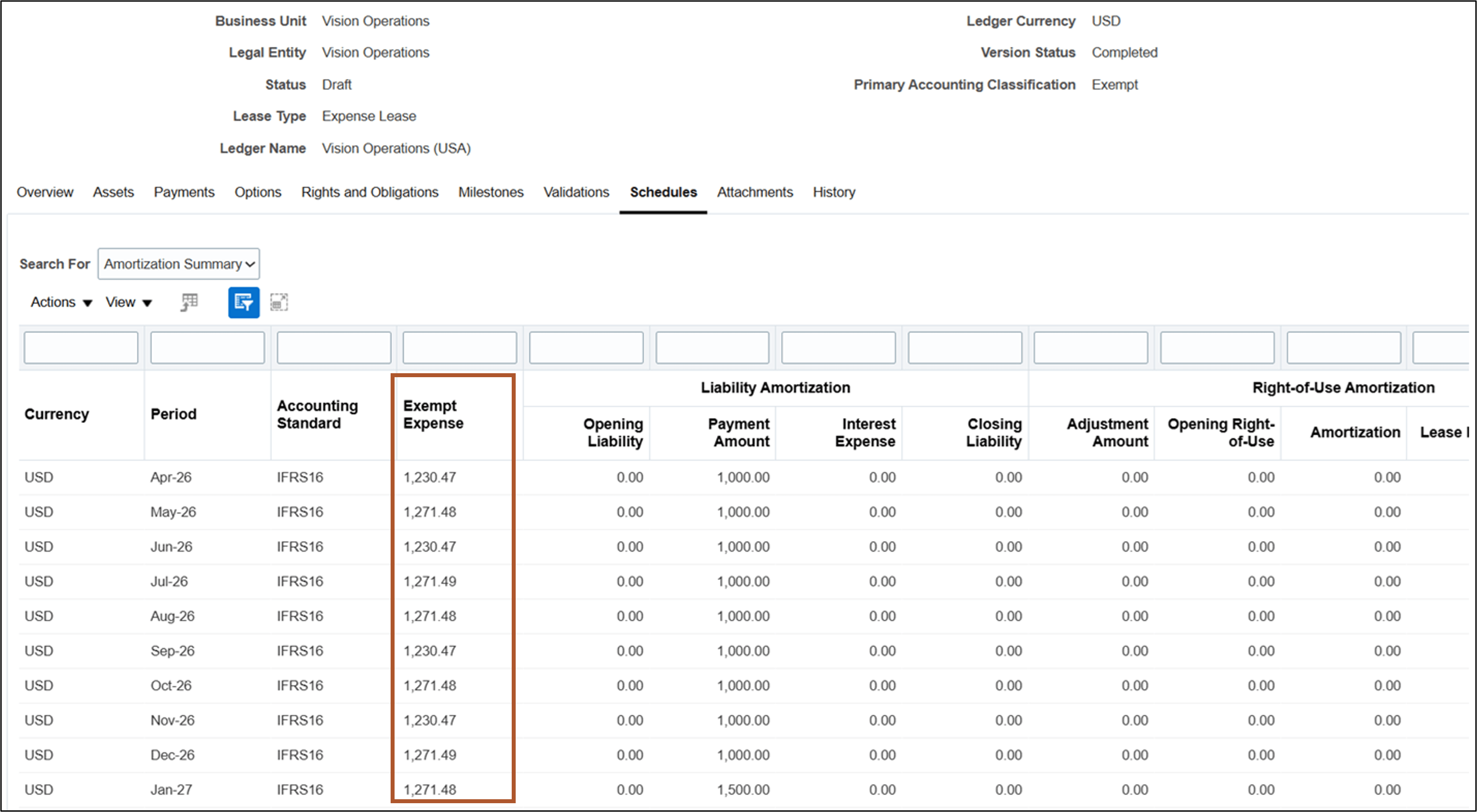Switch to the Options tab
Viewport: 1477px width, 812px height.
pyautogui.click(x=258, y=192)
